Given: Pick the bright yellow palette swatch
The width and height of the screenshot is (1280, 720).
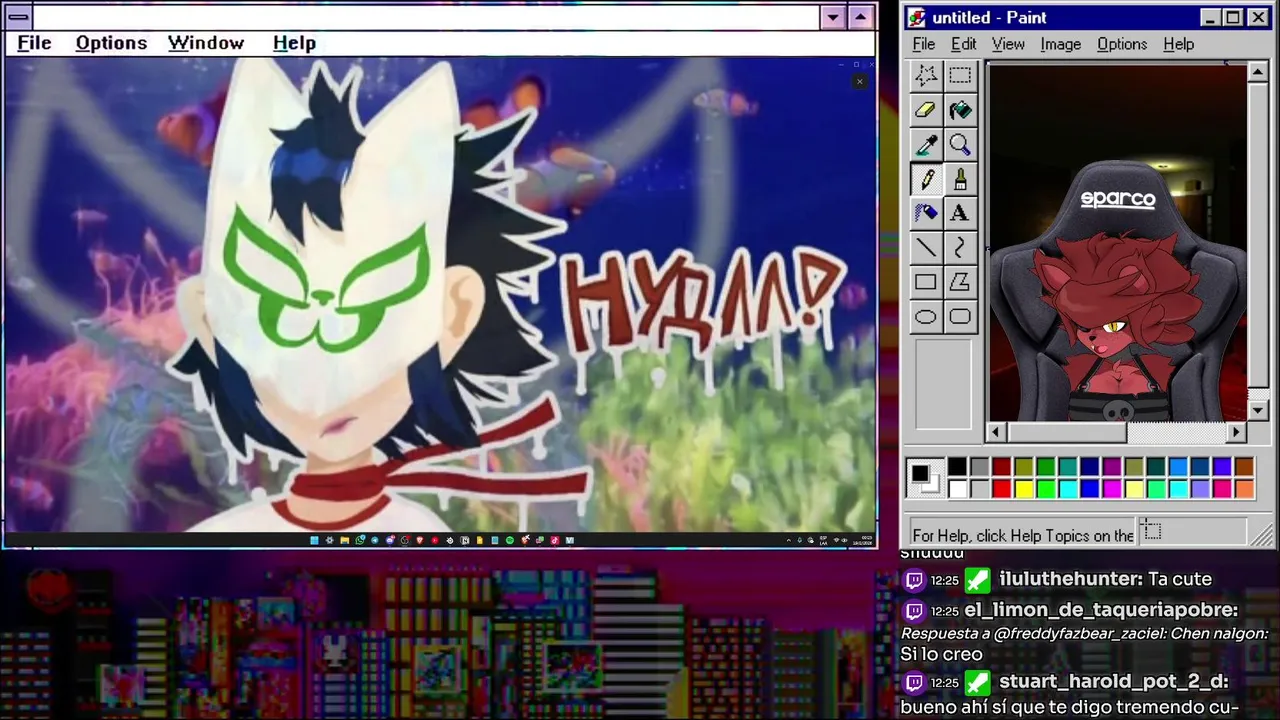Looking at the screenshot, I should [x=1024, y=489].
